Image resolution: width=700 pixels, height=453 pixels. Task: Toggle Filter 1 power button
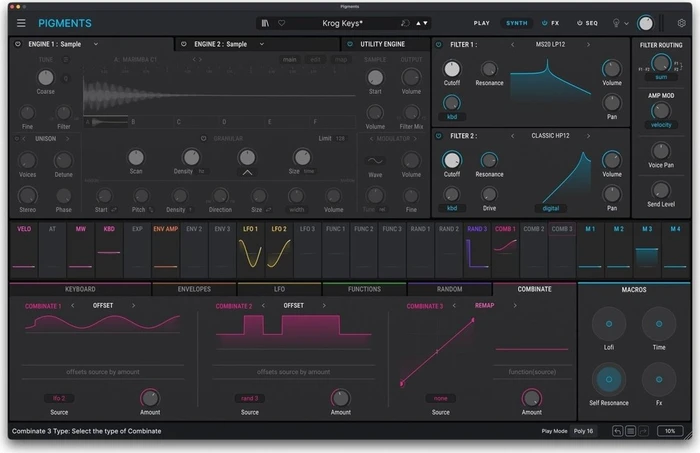(438, 45)
